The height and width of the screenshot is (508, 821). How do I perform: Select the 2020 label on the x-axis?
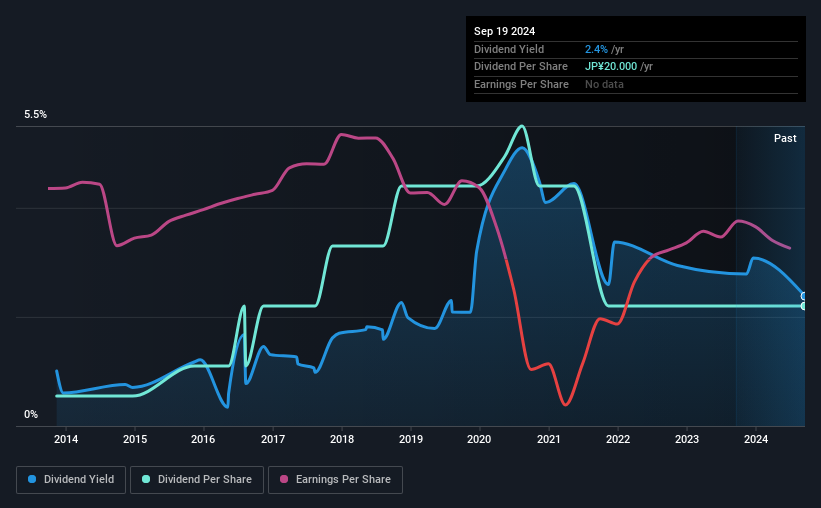(x=479, y=439)
